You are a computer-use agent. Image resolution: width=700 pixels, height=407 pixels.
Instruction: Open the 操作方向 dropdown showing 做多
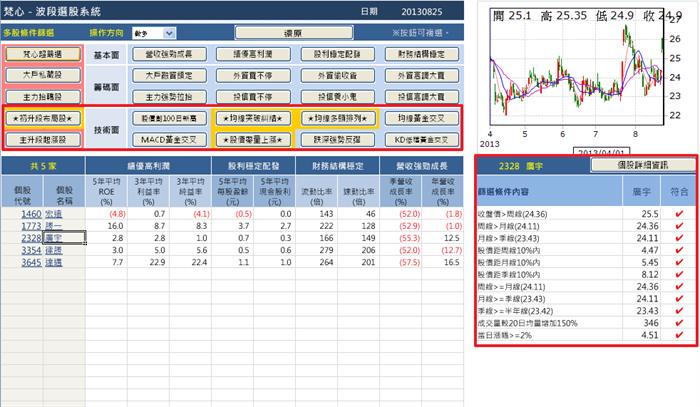coord(154,33)
